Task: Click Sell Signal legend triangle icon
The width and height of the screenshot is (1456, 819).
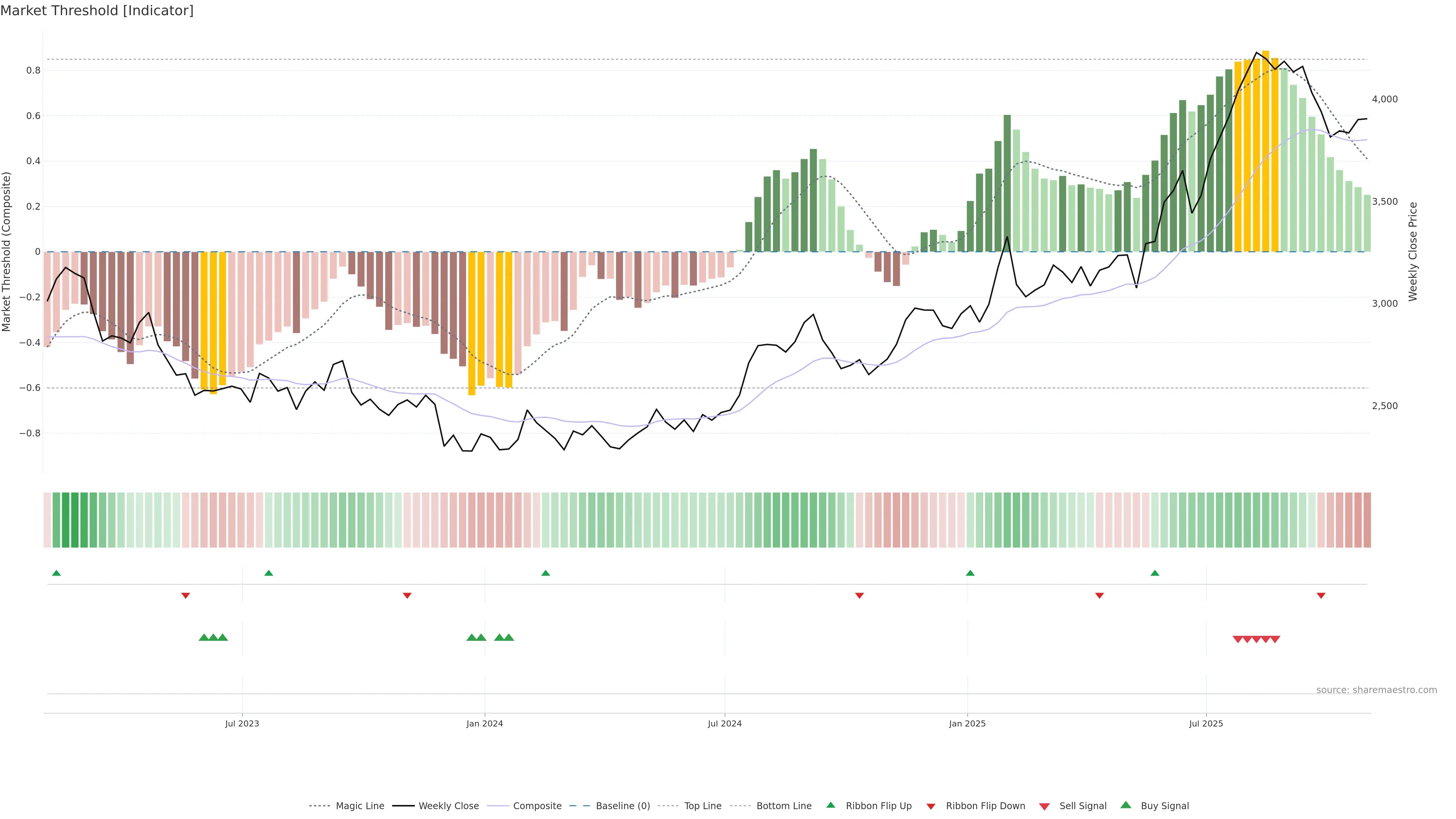Action: [1045, 806]
